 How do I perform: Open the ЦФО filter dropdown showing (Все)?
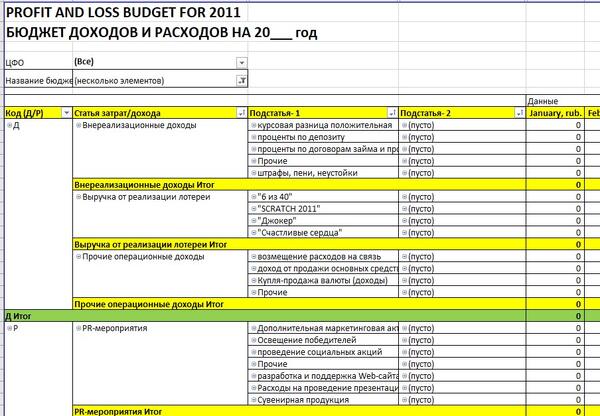click(241, 63)
